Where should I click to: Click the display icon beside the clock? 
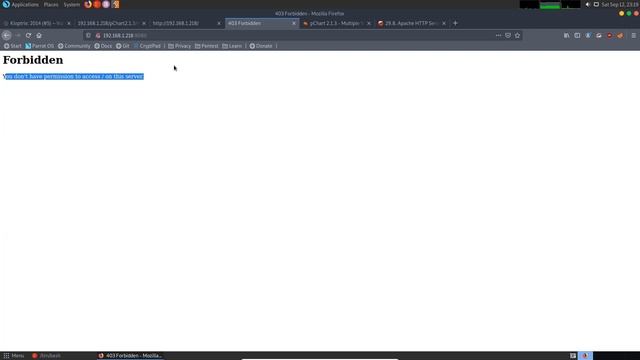tap(596, 4)
